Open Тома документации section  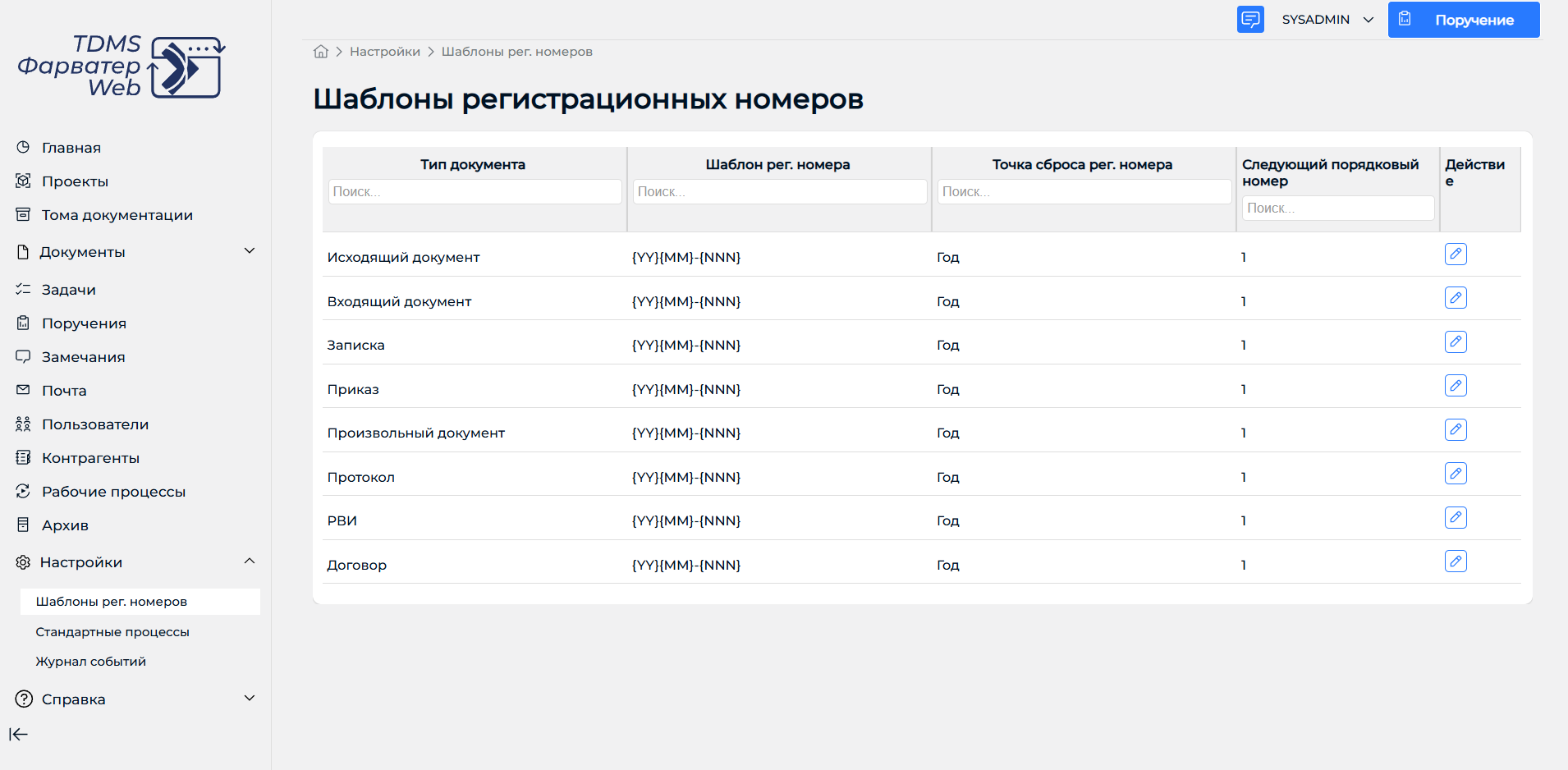point(117,215)
